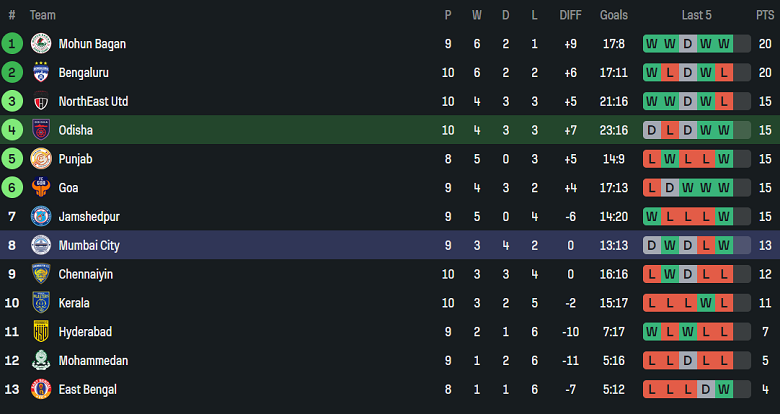Click the Hyderabad yellow crest

pyautogui.click(x=41, y=332)
